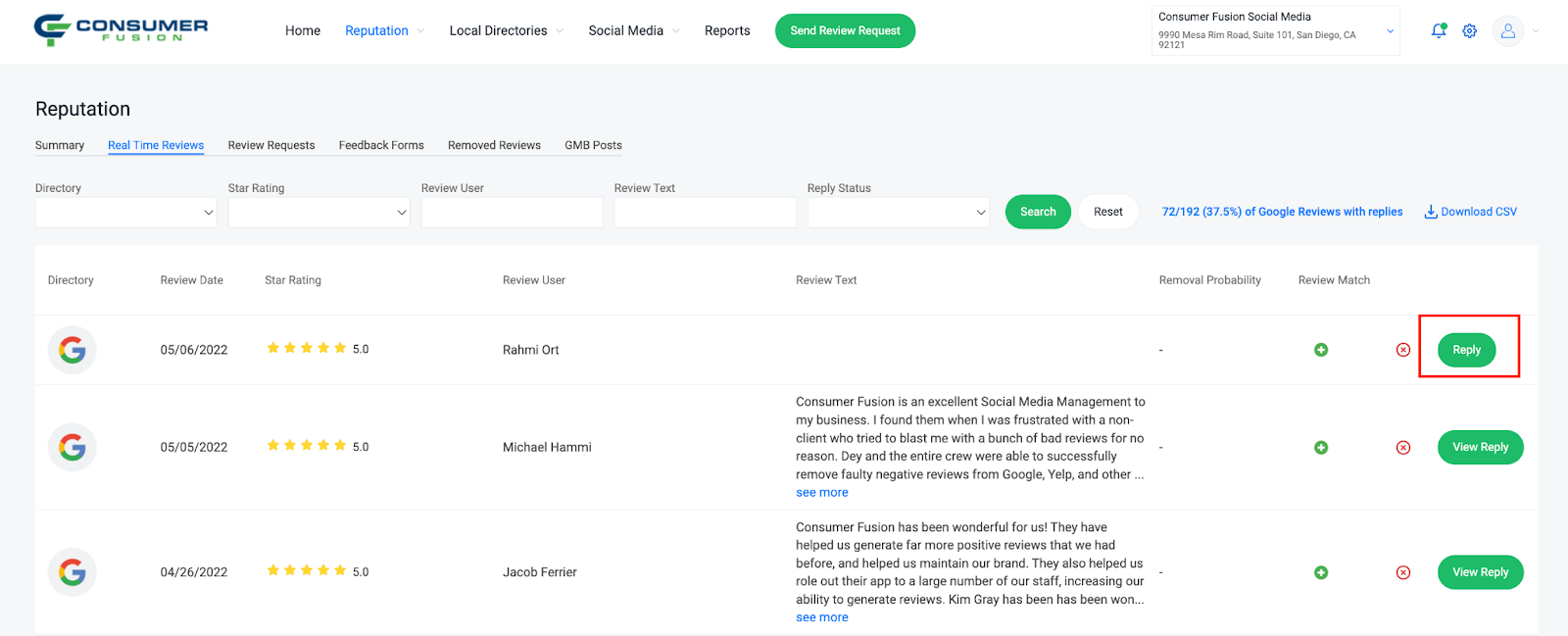Open the settings gear icon
This screenshot has width=1568, height=636.
click(x=1469, y=31)
